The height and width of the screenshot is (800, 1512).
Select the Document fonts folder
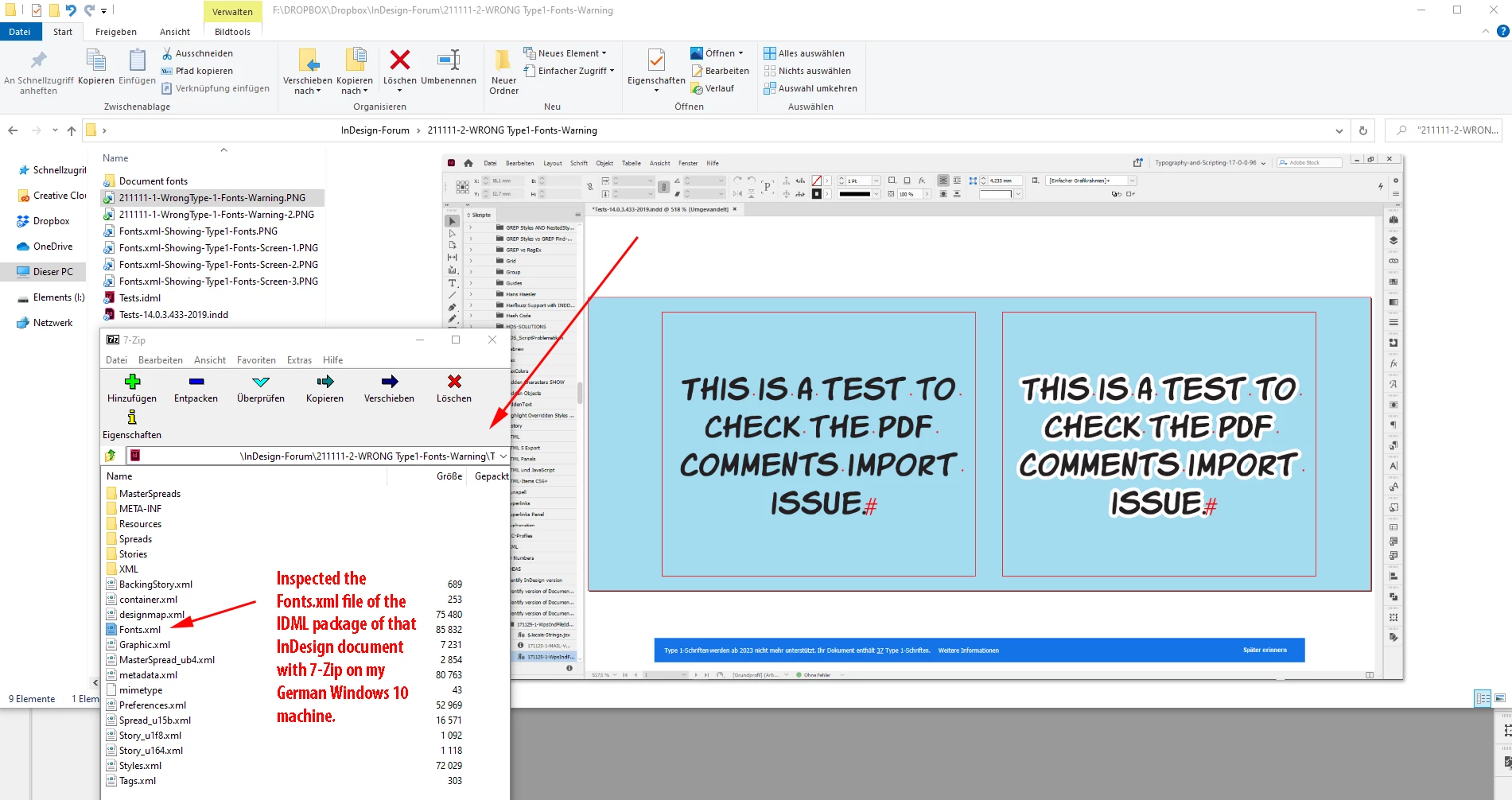click(x=153, y=181)
